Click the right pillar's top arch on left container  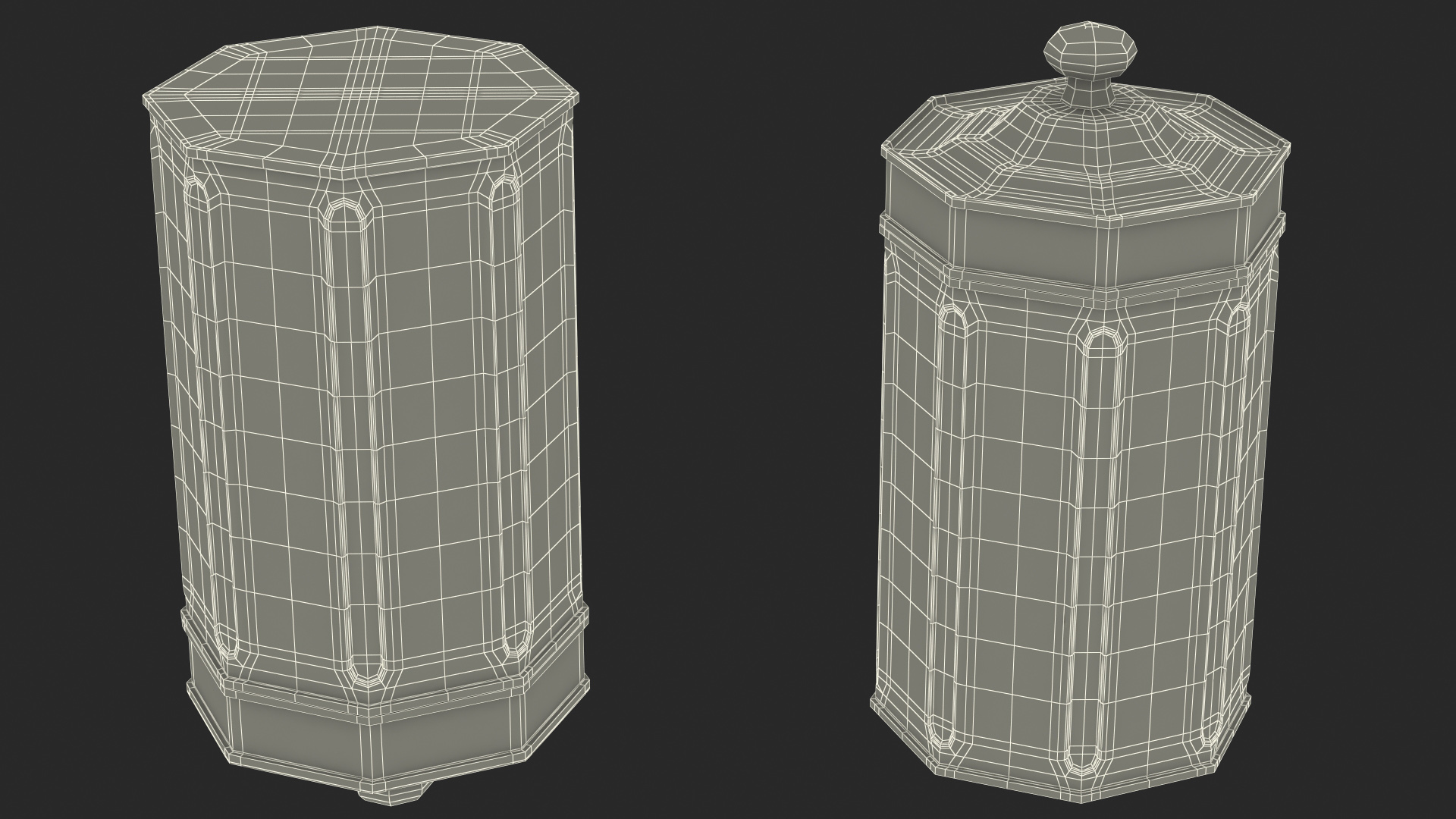(504, 190)
